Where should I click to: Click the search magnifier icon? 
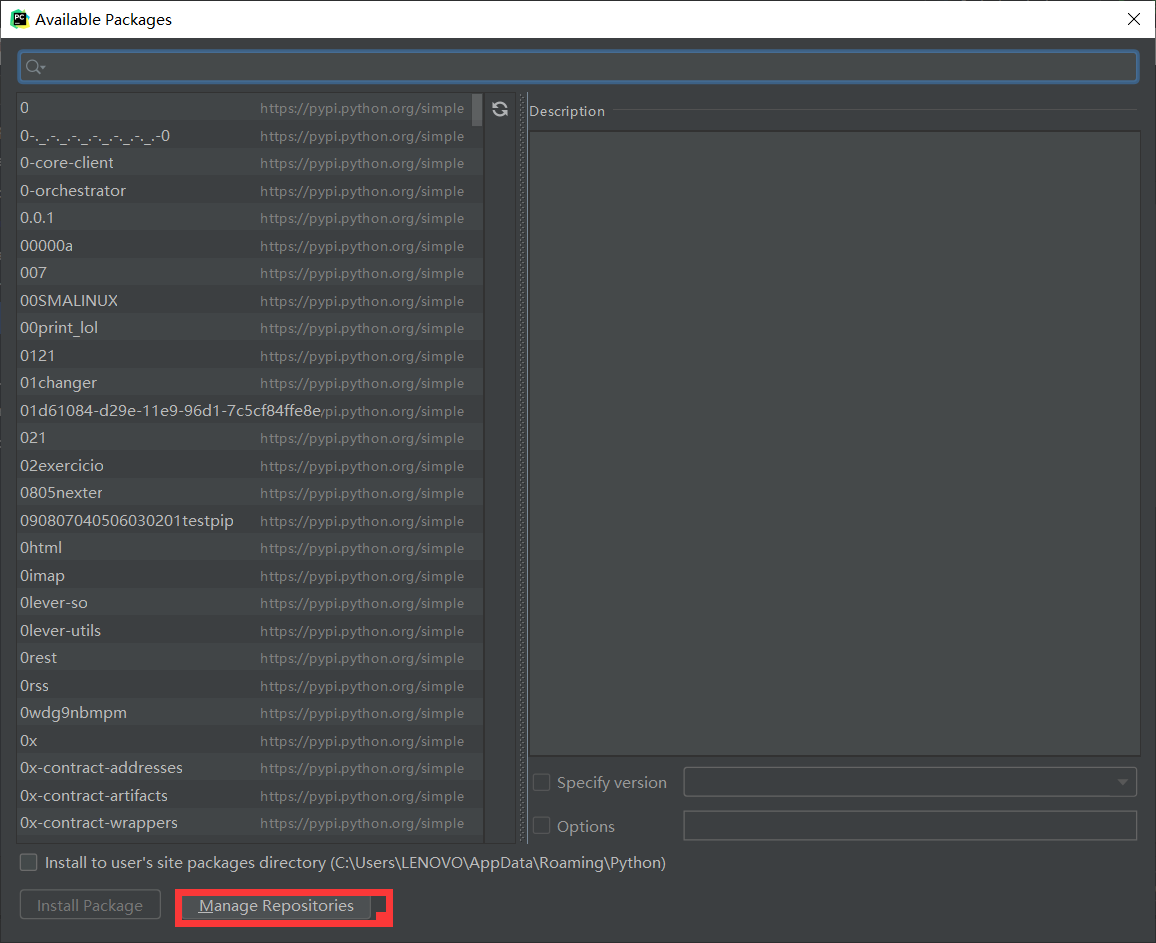(35, 67)
